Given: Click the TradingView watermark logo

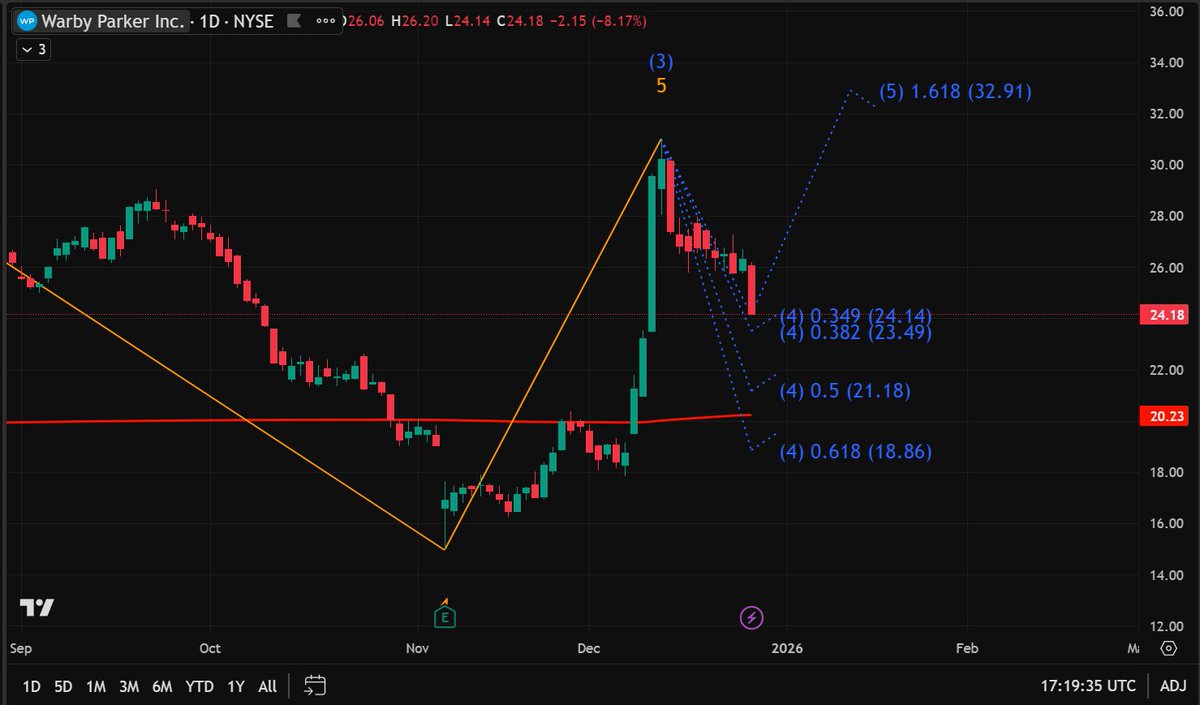Looking at the screenshot, I should click(36, 608).
